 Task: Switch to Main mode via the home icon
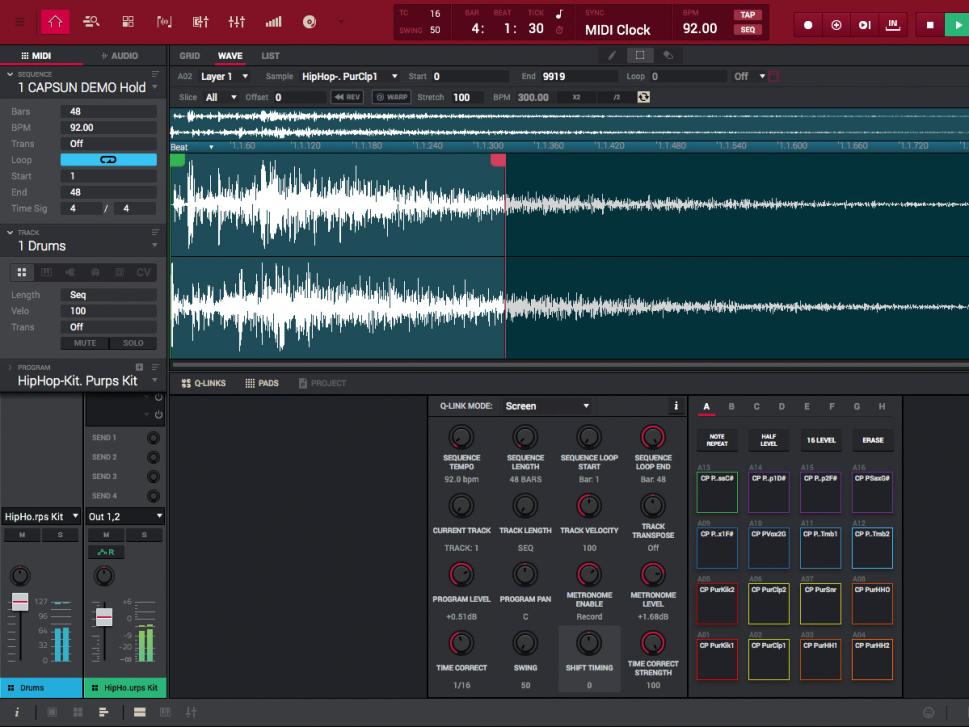point(56,21)
